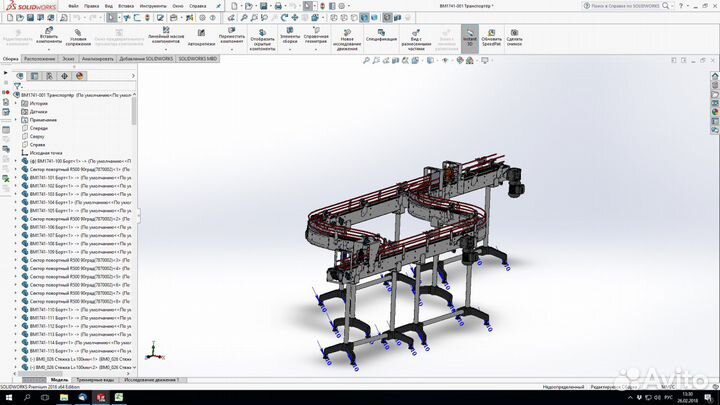Click the Переместить компонент (Move Component) icon
This screenshot has width=720, height=405.
coord(232,34)
